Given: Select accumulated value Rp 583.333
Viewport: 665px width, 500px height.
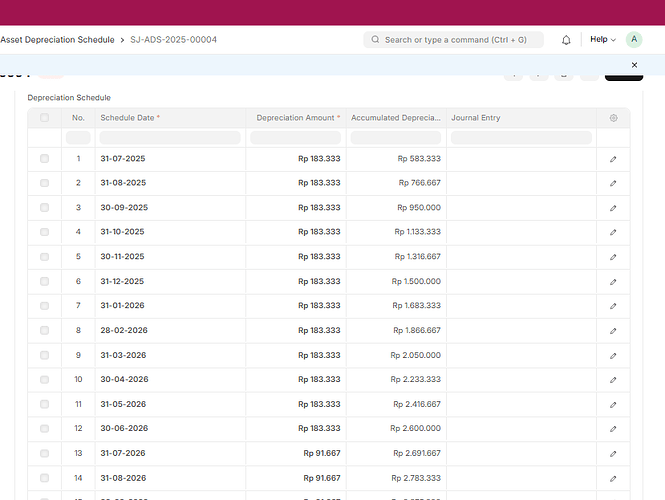Looking at the screenshot, I should click(419, 159).
